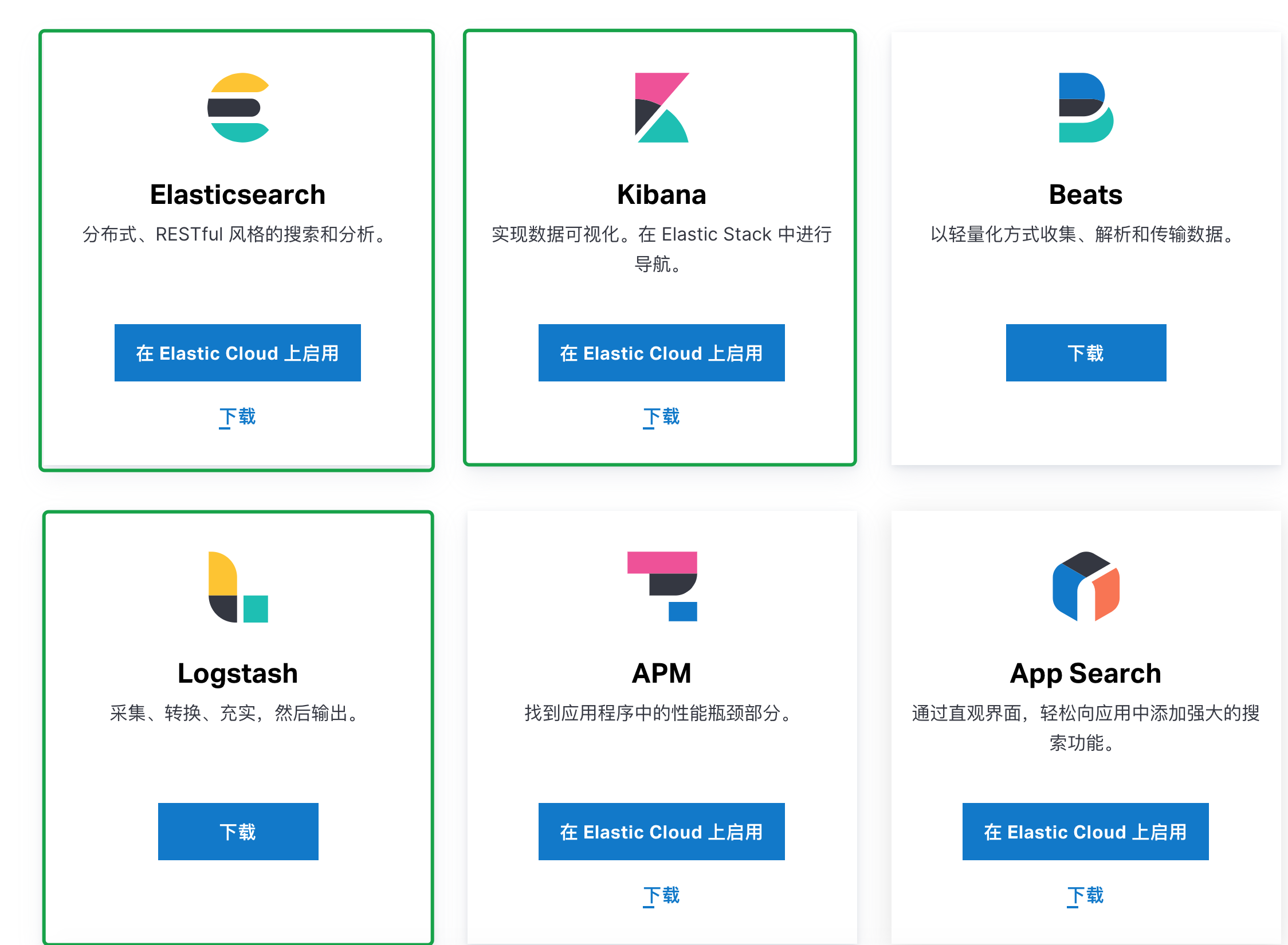
Task: Click the Logstash card title
Action: coord(238,674)
